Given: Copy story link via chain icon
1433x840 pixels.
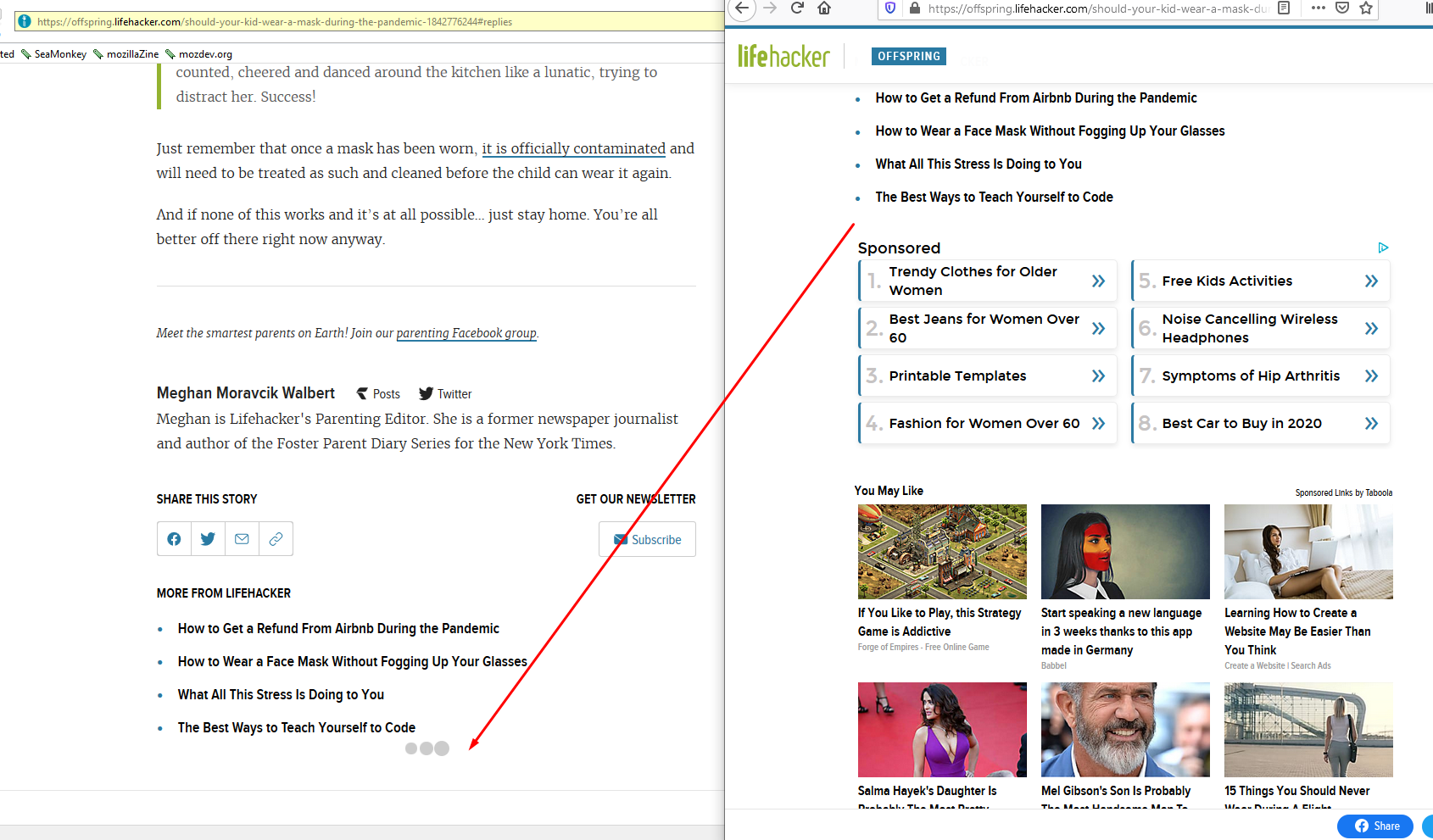Looking at the screenshot, I should [276, 538].
